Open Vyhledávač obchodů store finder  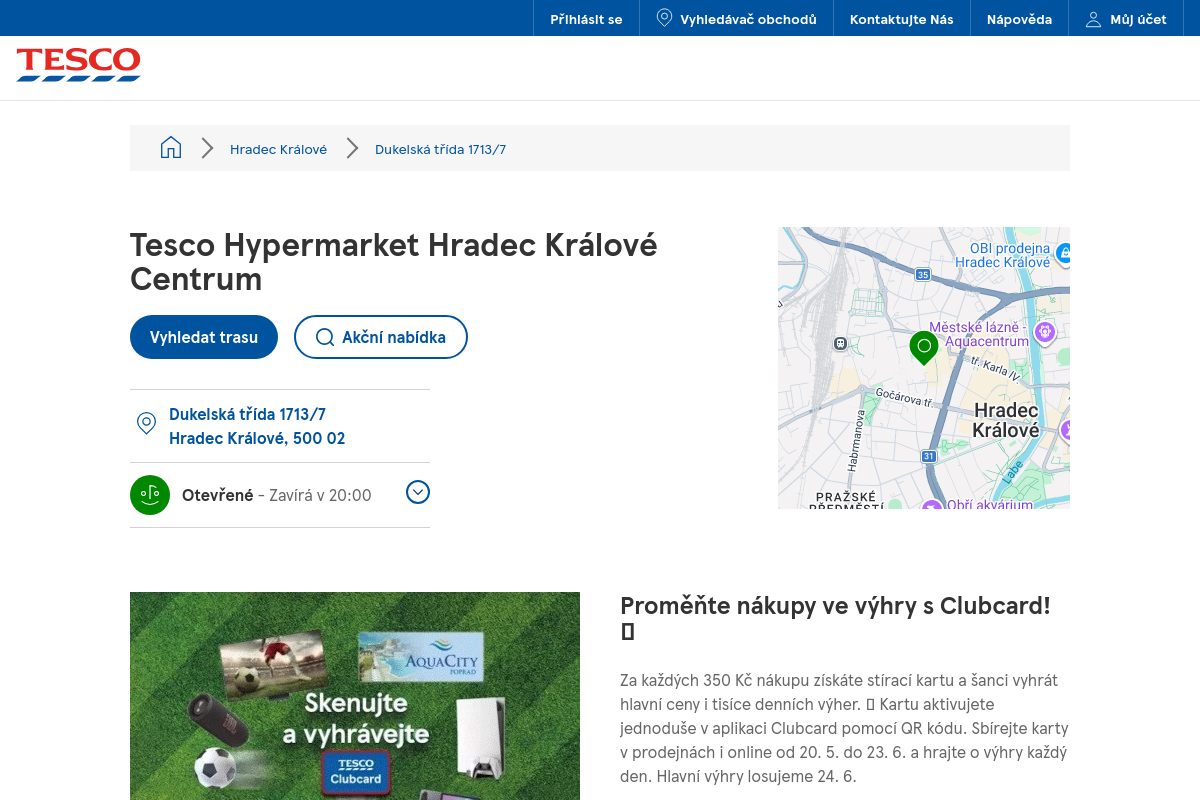click(736, 19)
